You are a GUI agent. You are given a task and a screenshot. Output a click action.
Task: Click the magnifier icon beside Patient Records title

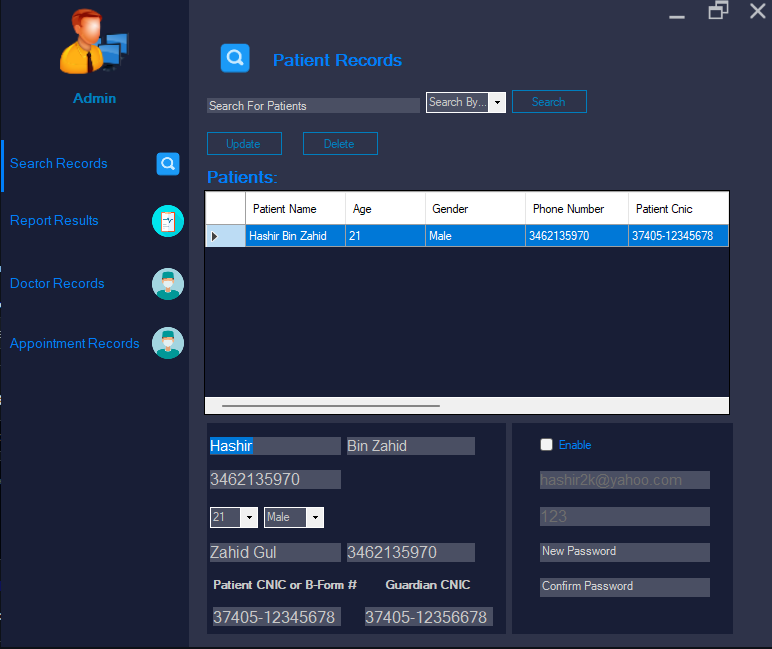coord(235,58)
